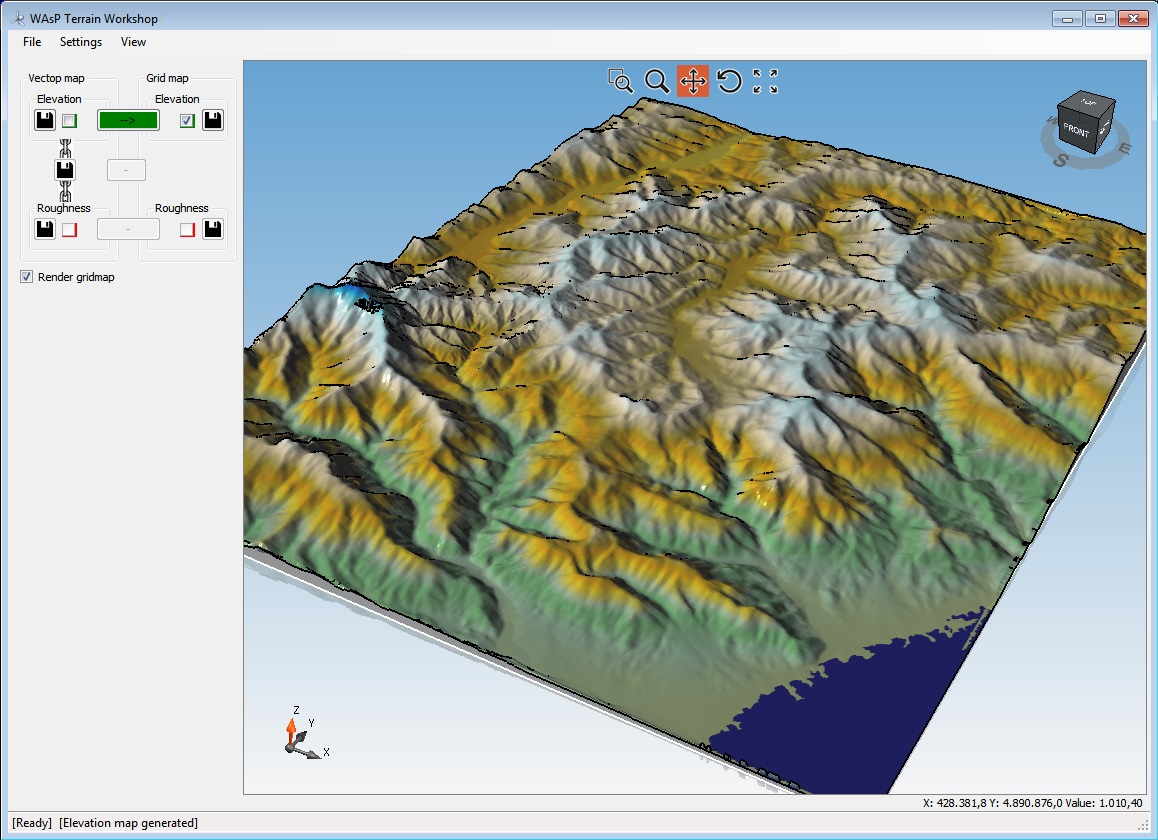Image resolution: width=1158 pixels, height=840 pixels.
Task: Select the orange pan move tool
Action: pyautogui.click(x=693, y=81)
